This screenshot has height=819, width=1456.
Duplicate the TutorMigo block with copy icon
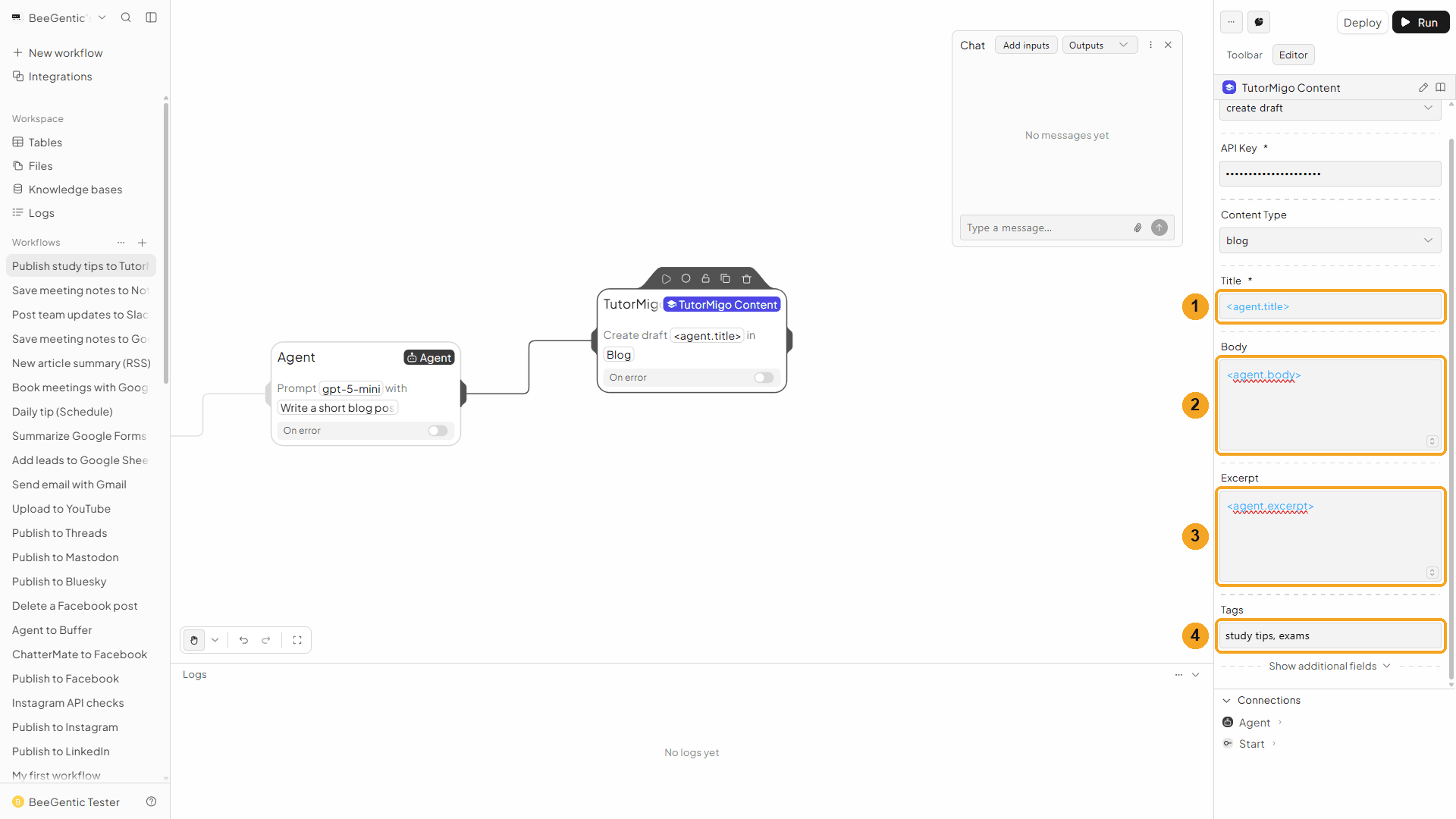coord(725,278)
